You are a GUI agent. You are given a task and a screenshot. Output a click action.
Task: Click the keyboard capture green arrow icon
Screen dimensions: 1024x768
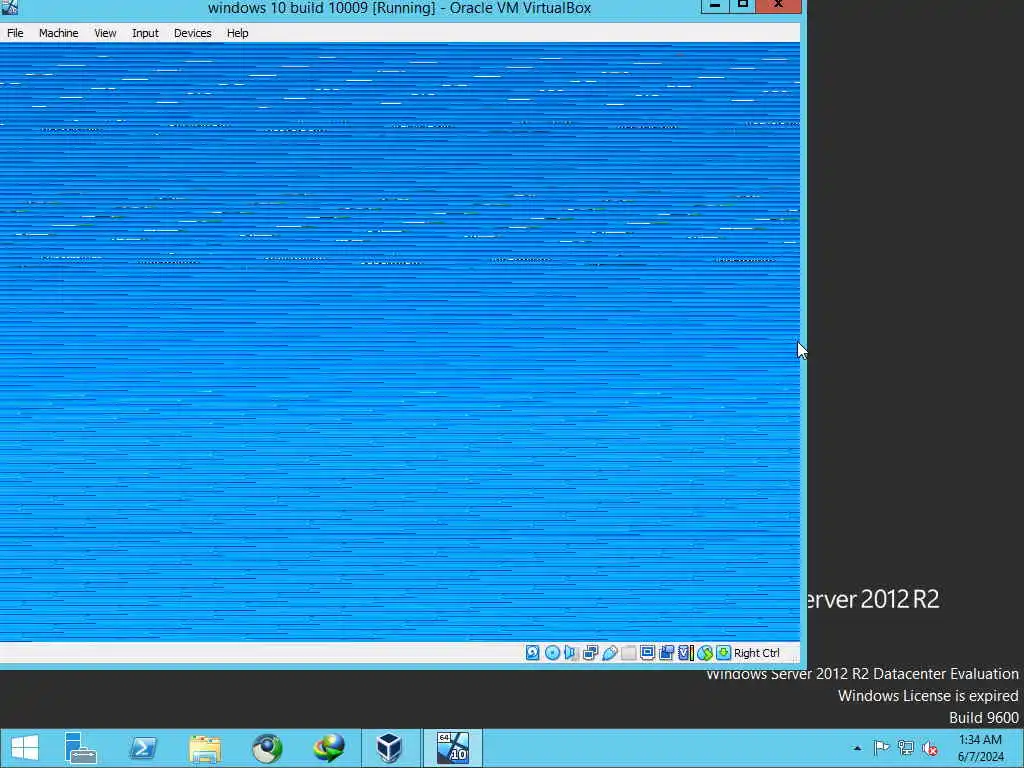coord(724,652)
